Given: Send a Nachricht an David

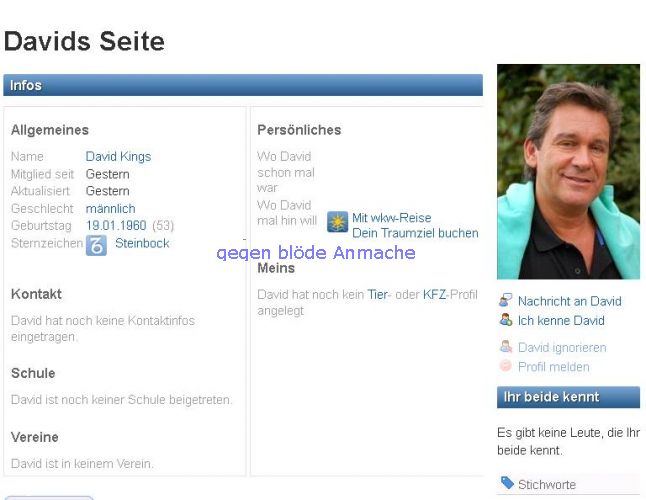Looking at the screenshot, I should [569, 301].
